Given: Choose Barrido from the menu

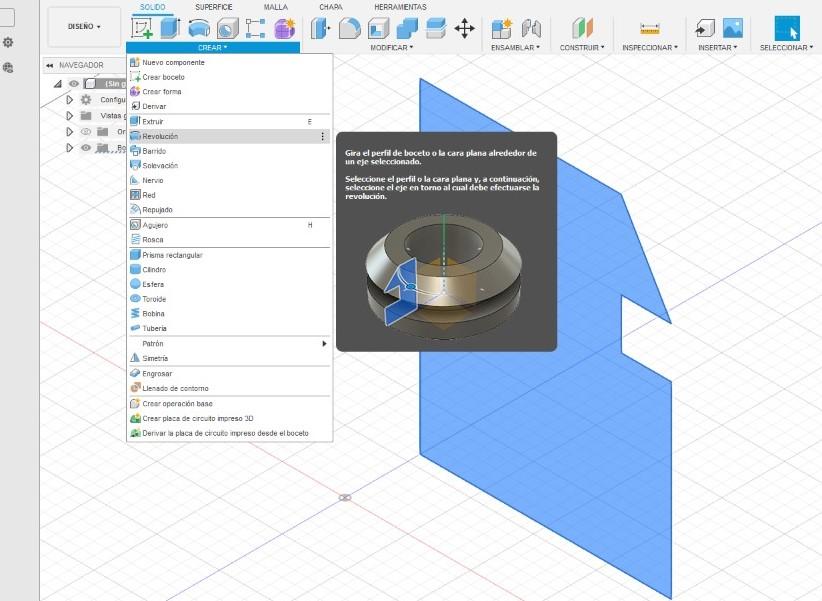Looking at the screenshot, I should point(230,151).
